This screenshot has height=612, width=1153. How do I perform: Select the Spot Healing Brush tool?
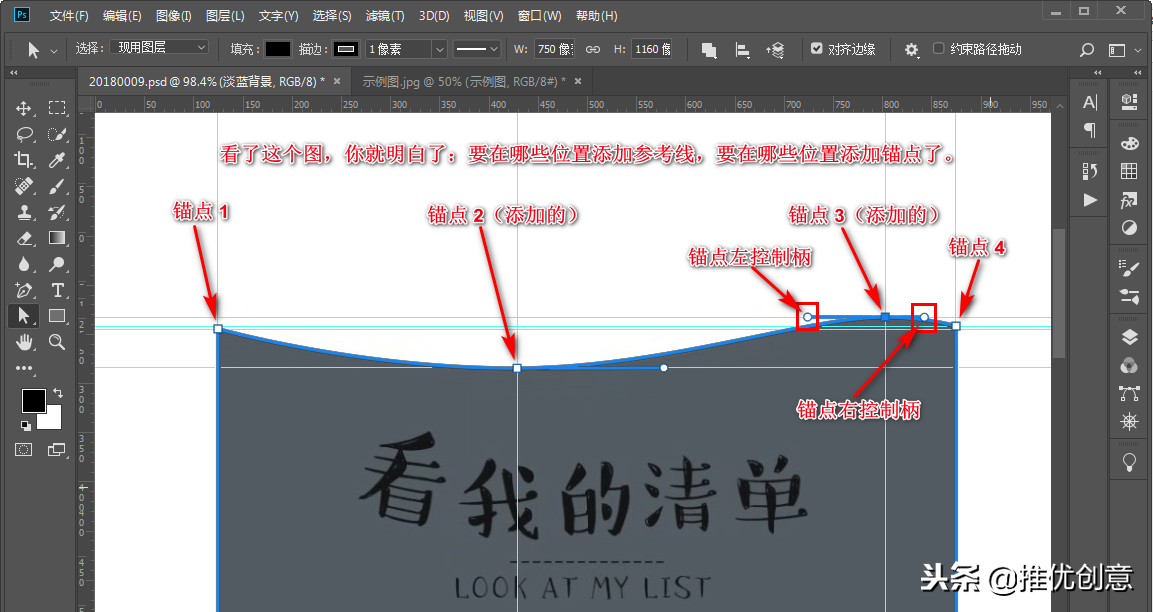(24, 186)
